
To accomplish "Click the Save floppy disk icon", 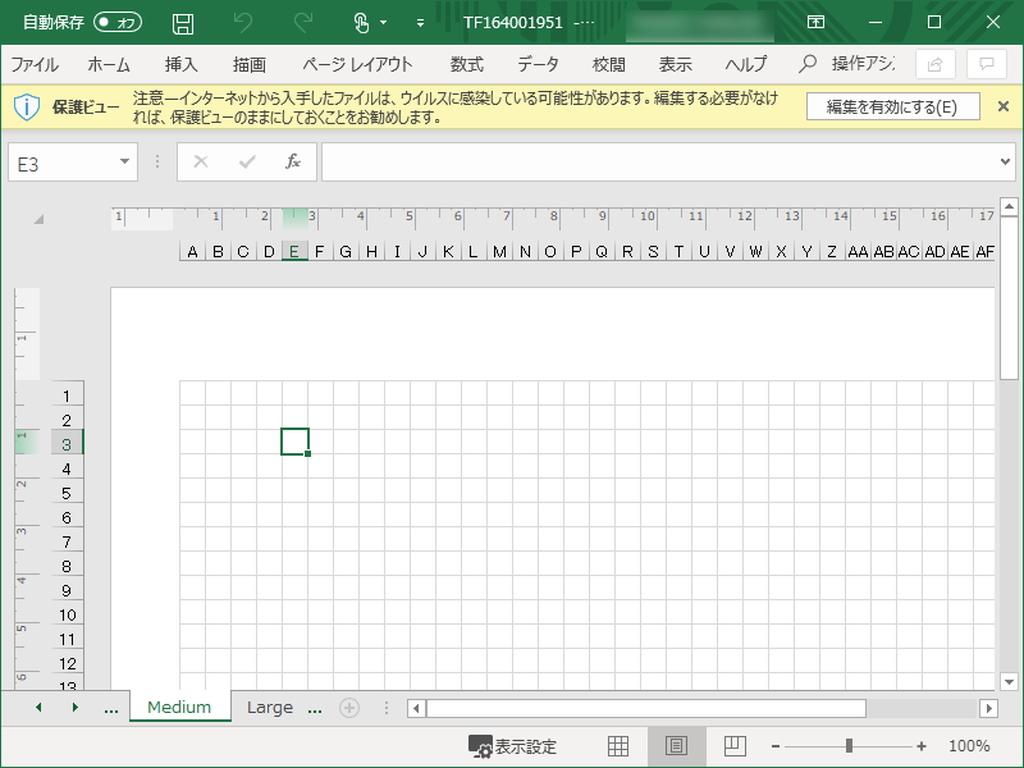I will 183,24.
